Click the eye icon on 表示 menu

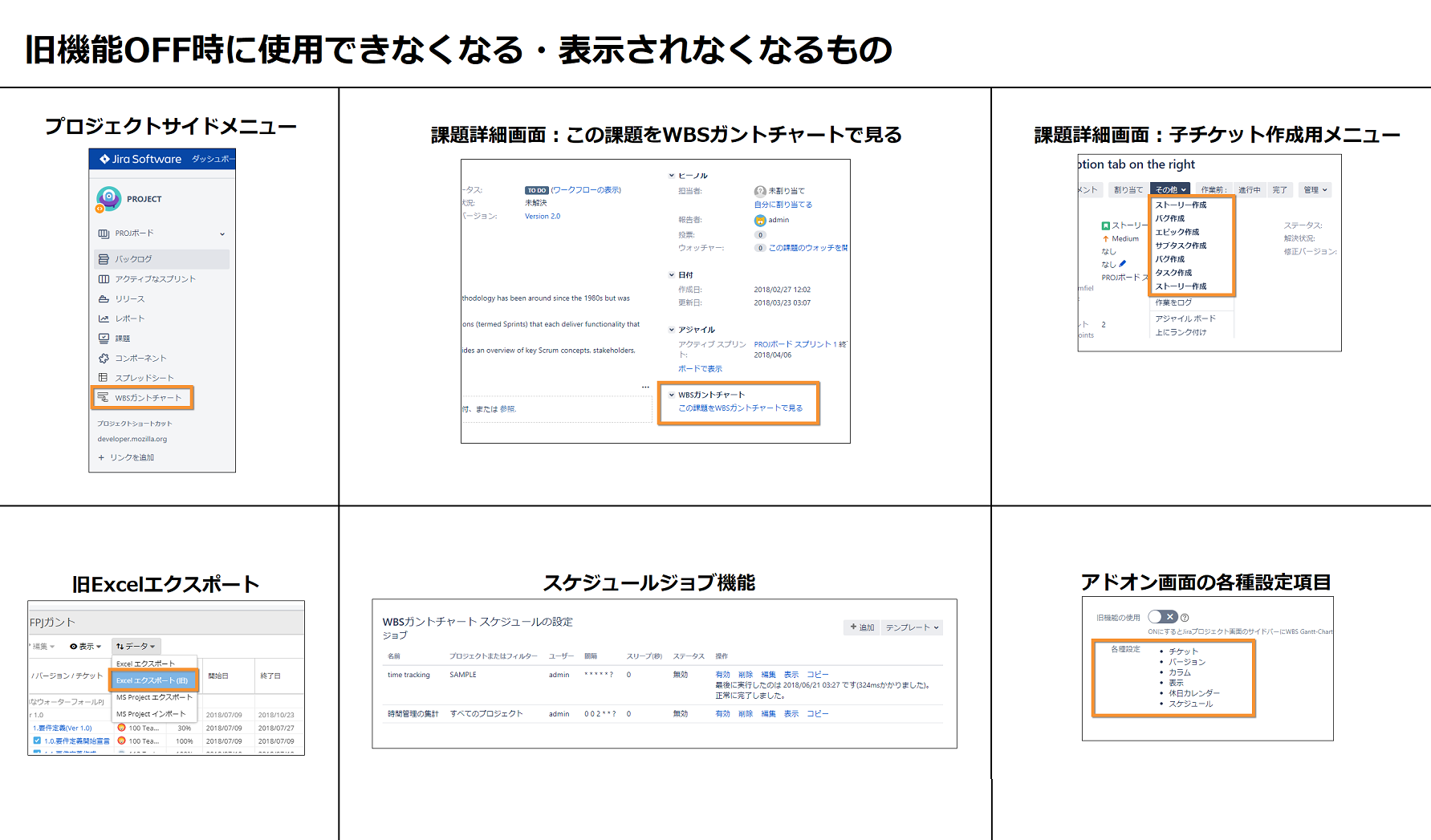pos(74,647)
